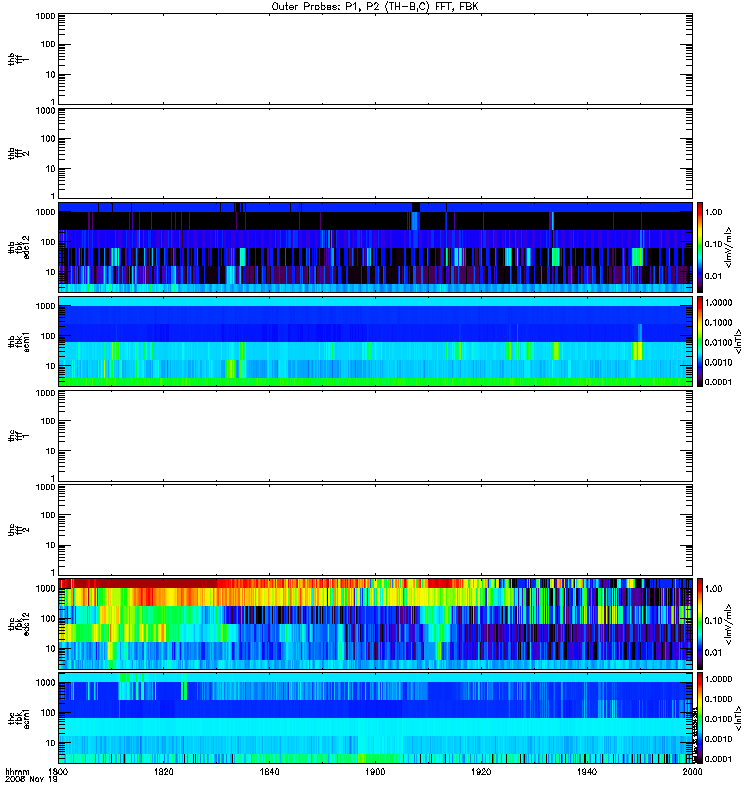Click the empty thb fff 2 panel

[375, 153]
